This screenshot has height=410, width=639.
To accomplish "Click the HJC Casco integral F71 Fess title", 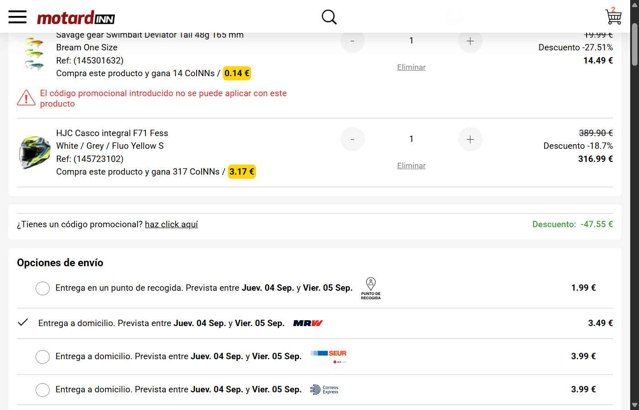I will pos(112,133).
